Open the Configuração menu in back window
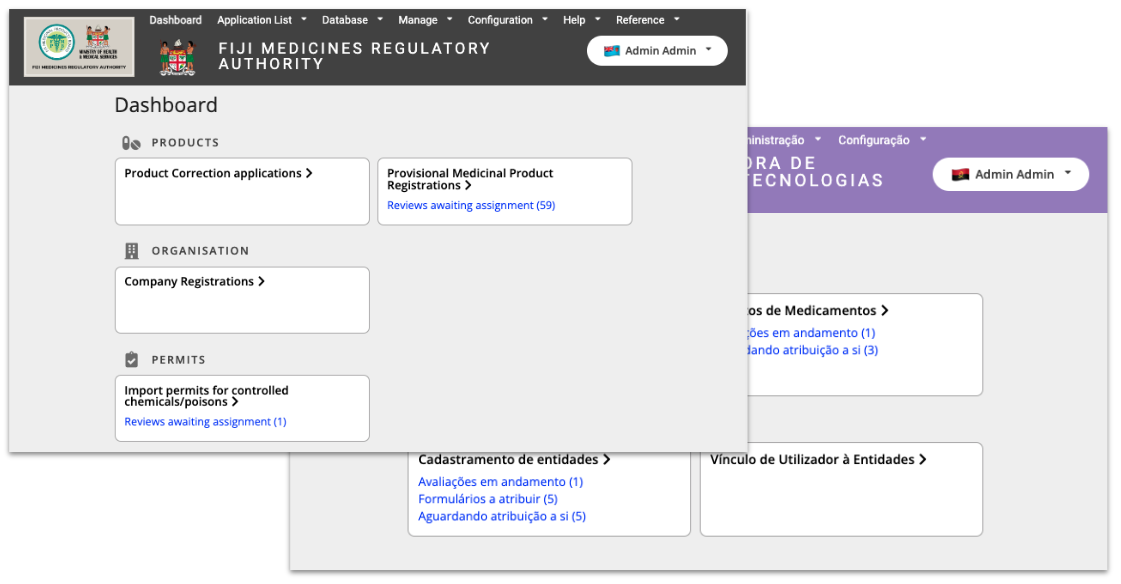The image size is (1121, 584). [x=882, y=140]
